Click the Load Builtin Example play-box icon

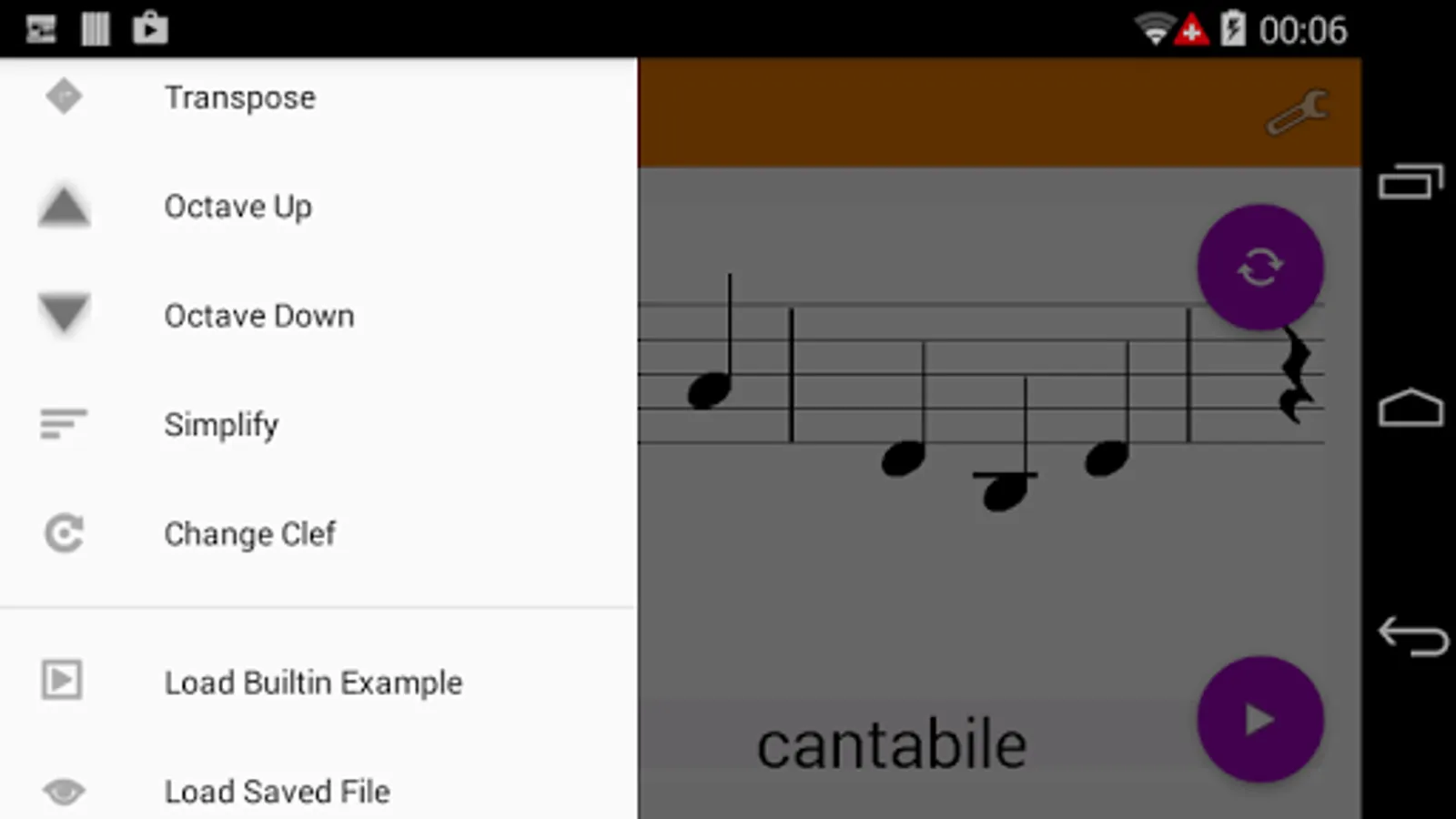point(62,681)
